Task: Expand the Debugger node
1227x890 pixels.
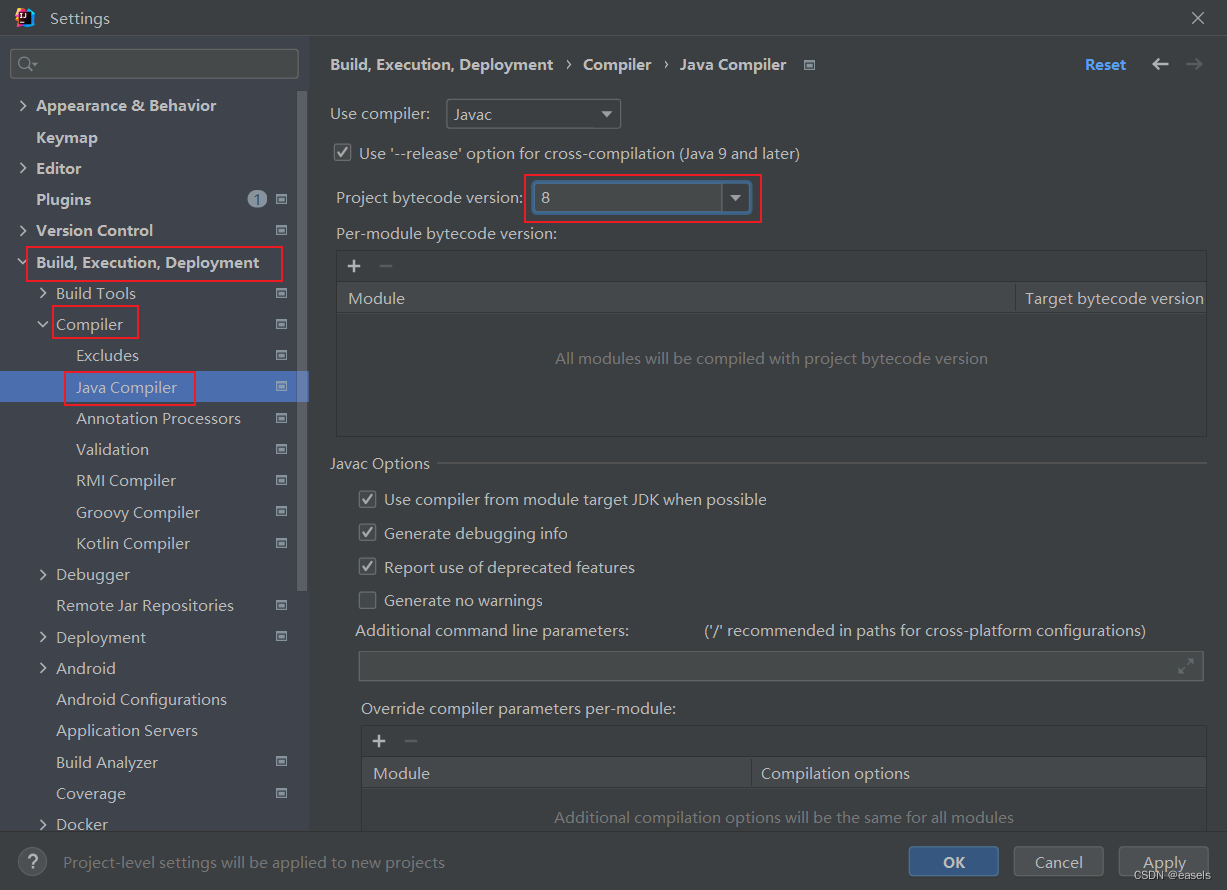Action: (43, 574)
